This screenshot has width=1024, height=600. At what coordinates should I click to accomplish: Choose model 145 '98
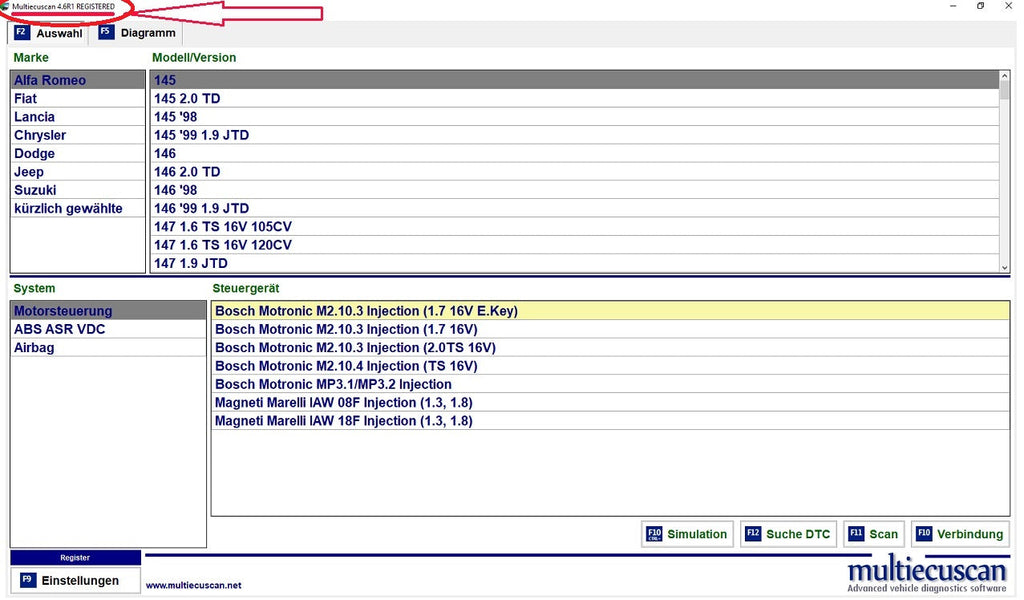575,117
